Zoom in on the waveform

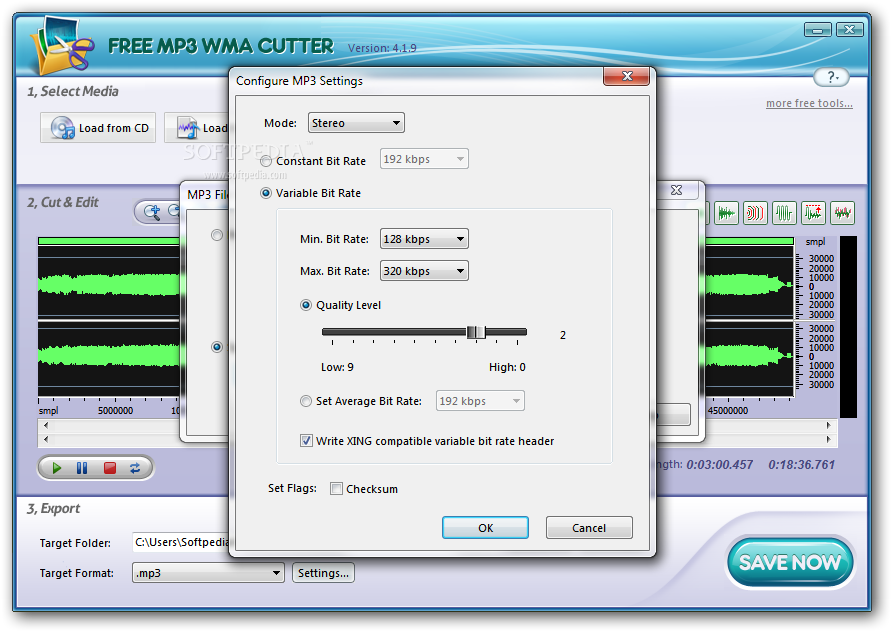[152, 212]
